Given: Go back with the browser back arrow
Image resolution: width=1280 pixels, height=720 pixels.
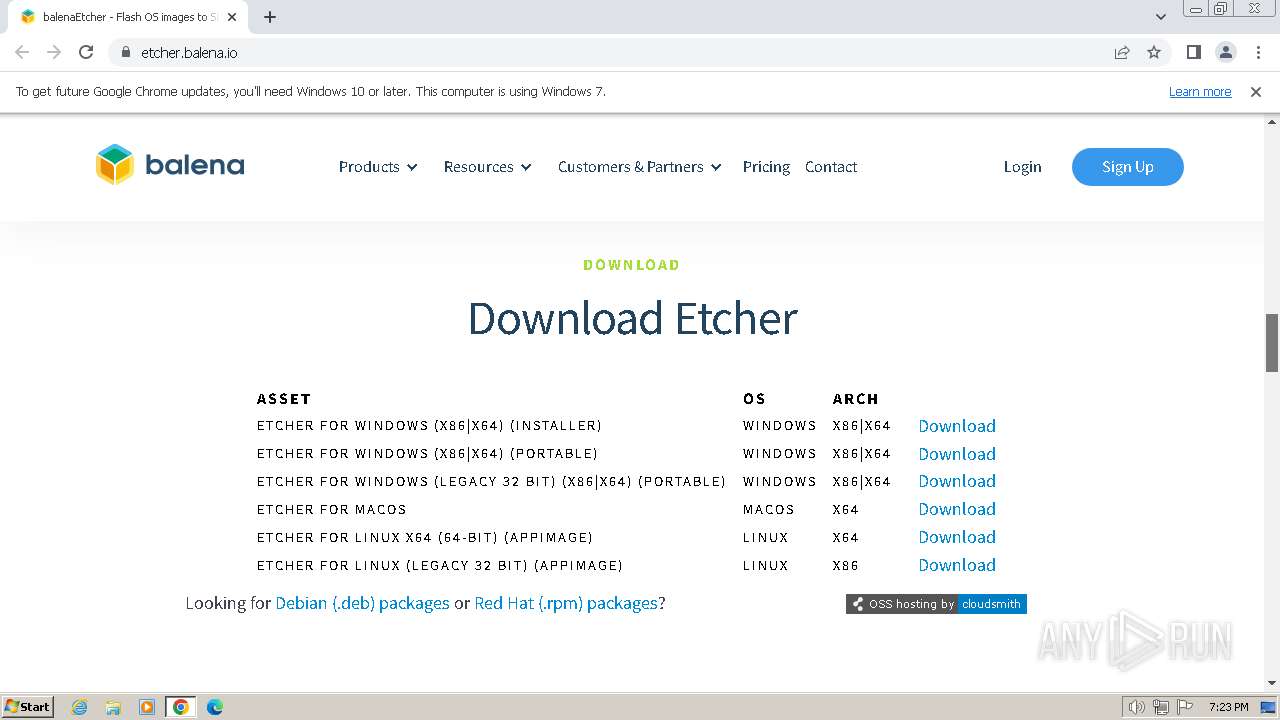Looking at the screenshot, I should [x=22, y=52].
